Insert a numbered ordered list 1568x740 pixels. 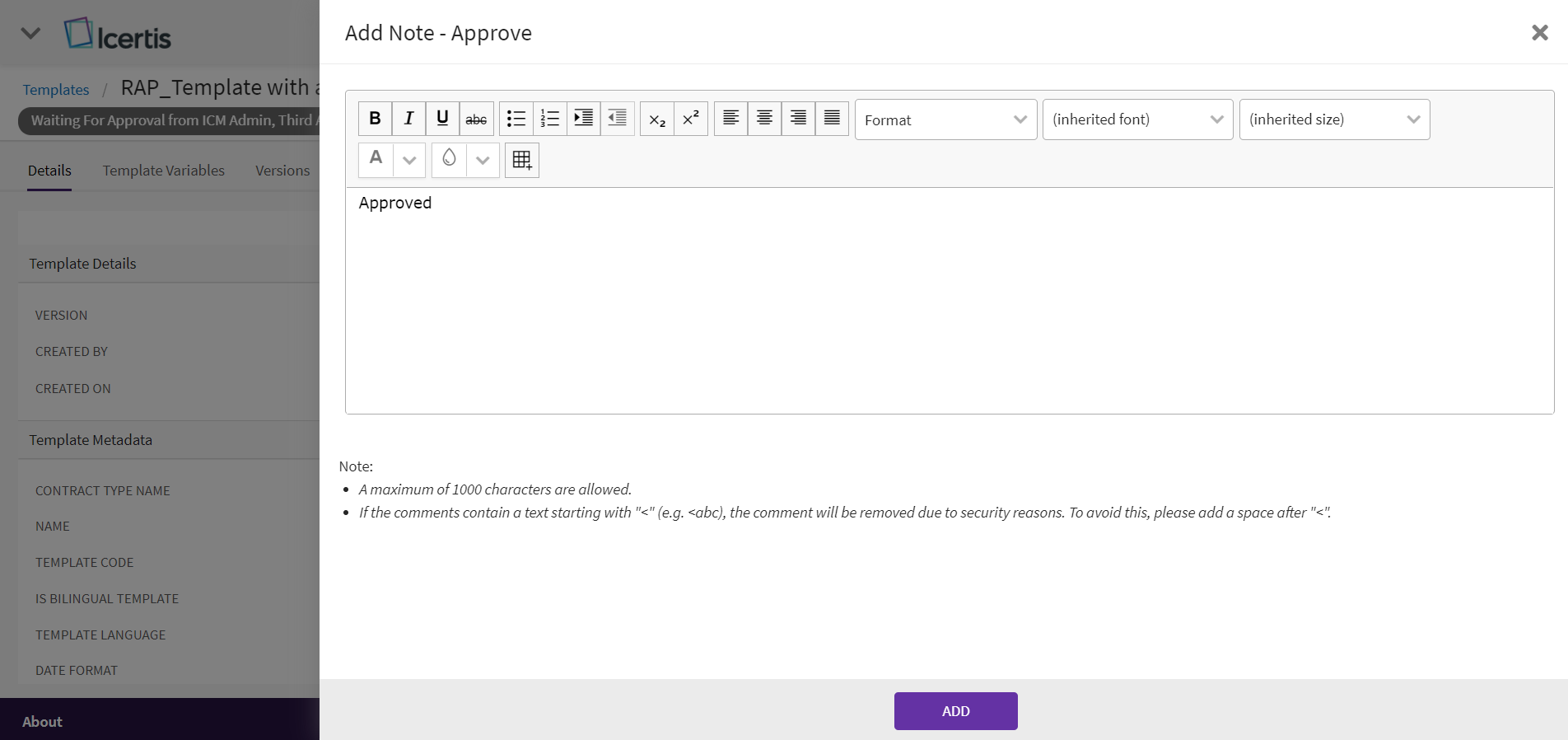pos(550,119)
